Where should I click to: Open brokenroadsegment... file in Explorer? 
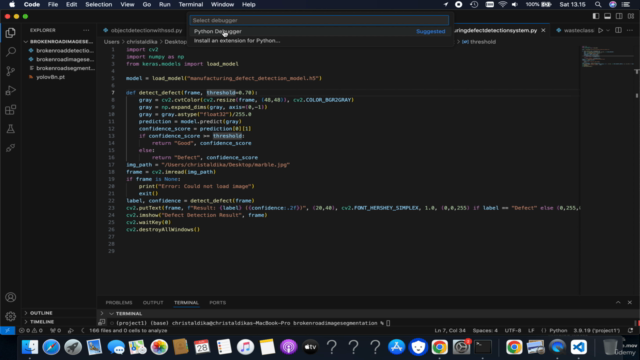coord(58,68)
